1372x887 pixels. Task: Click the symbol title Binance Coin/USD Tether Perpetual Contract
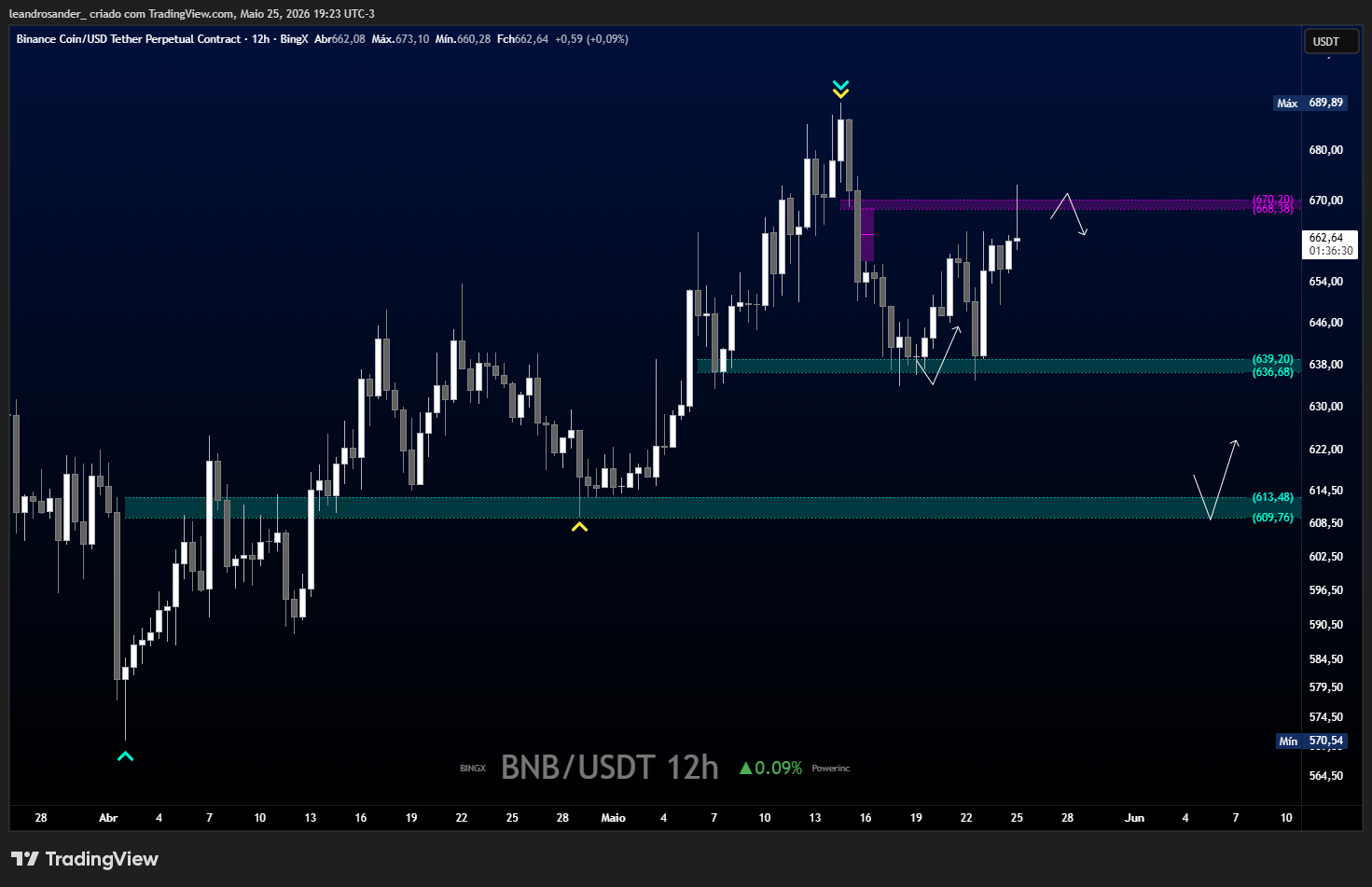(x=129, y=39)
